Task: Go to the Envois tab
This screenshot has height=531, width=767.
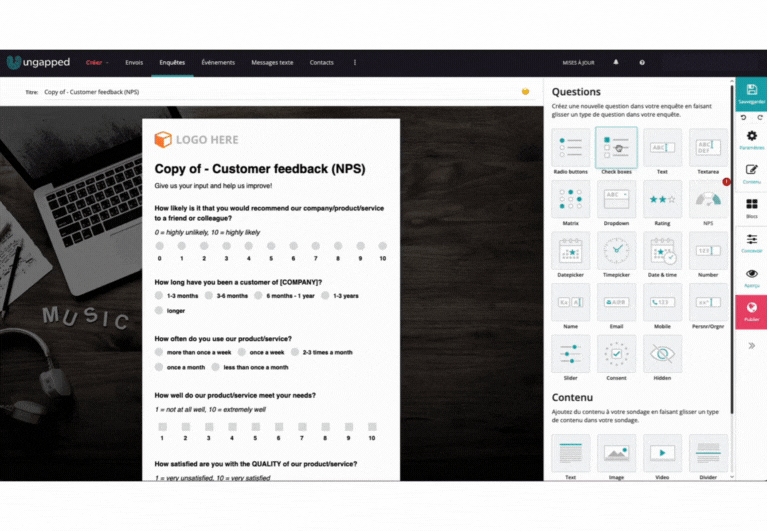Action: [x=134, y=63]
